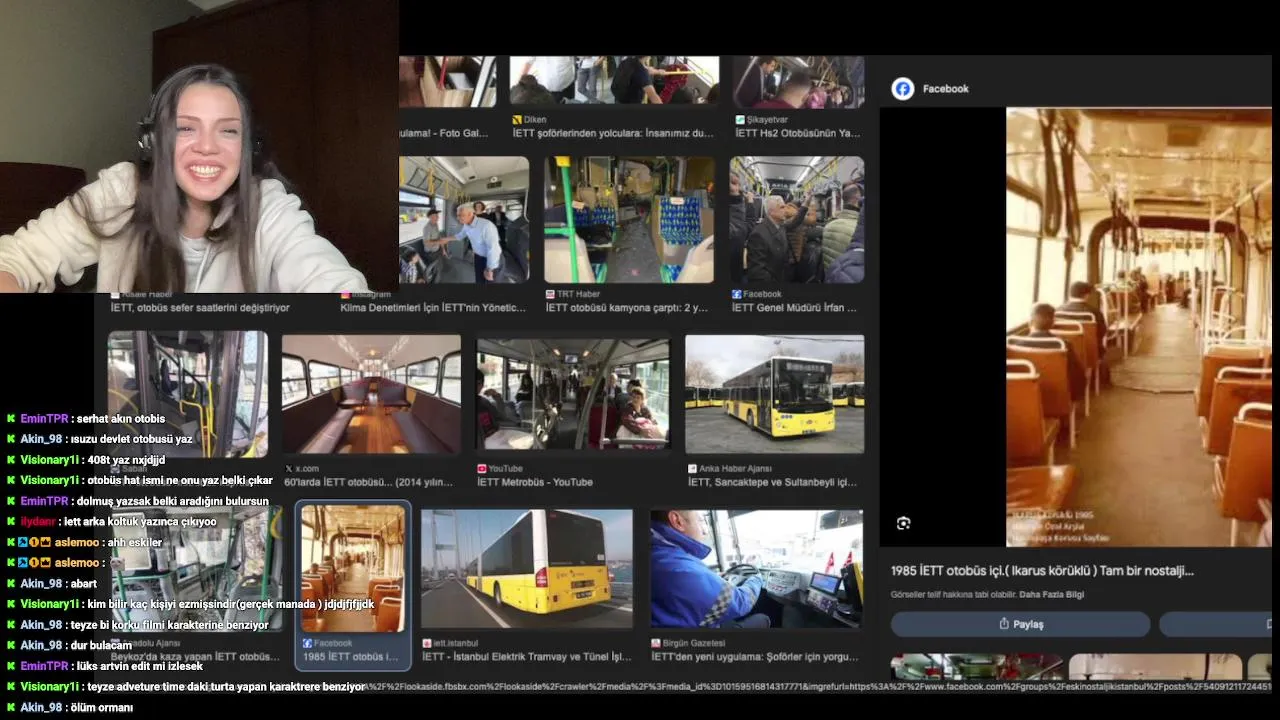Viewport: 1280px width, 720px height.
Task: Click chat message 'lüks artvin edit mi izlesek'
Action: (140, 665)
